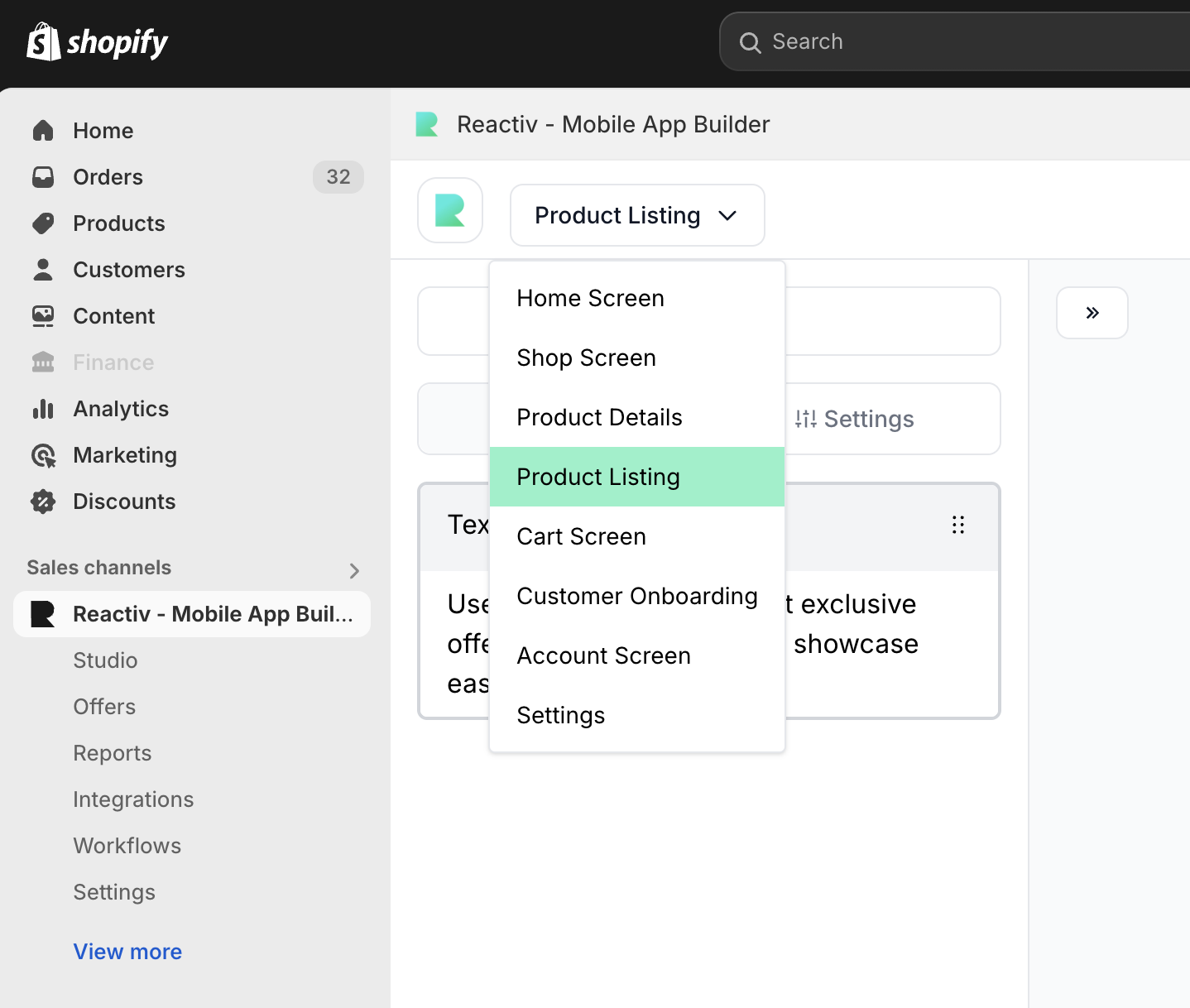This screenshot has width=1190, height=1008.
Task: Click the Shopify logo
Action: click(97, 41)
